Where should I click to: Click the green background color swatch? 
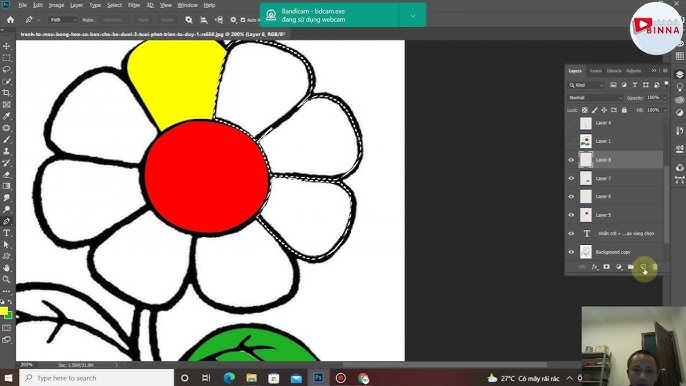pos(9,316)
